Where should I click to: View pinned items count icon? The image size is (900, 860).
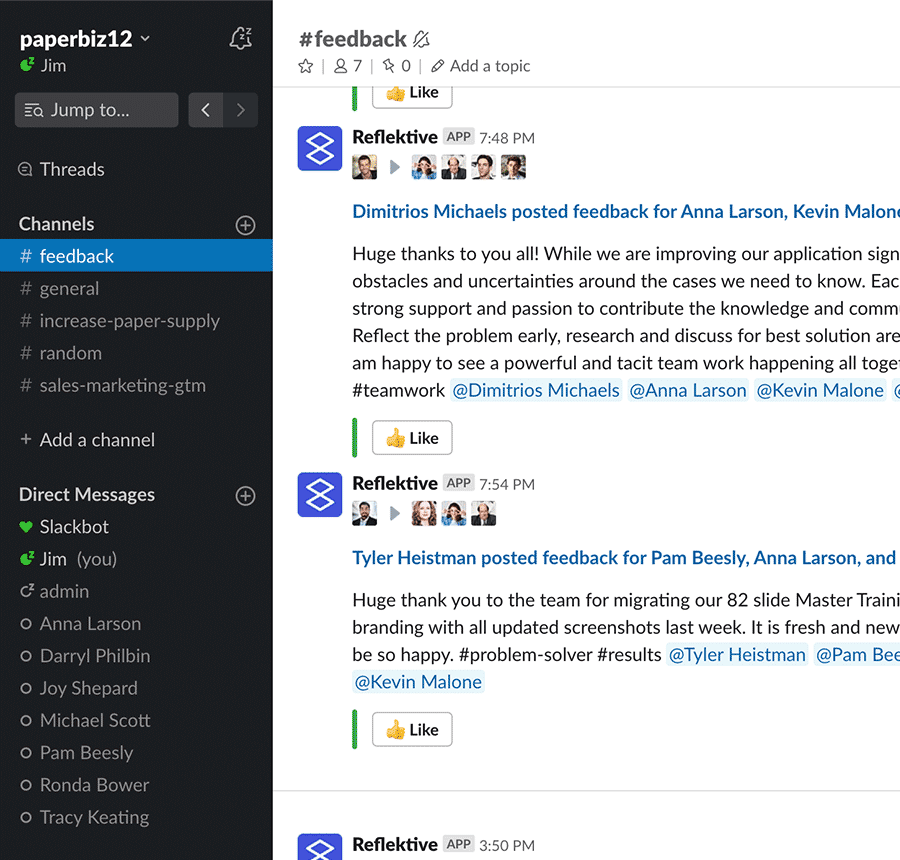pos(397,66)
